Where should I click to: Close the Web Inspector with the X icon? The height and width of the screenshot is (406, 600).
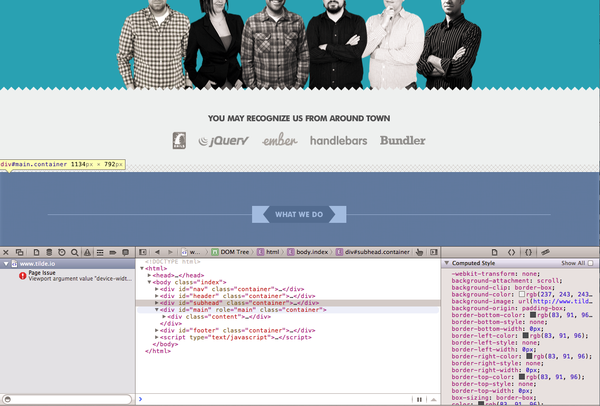coord(6,252)
